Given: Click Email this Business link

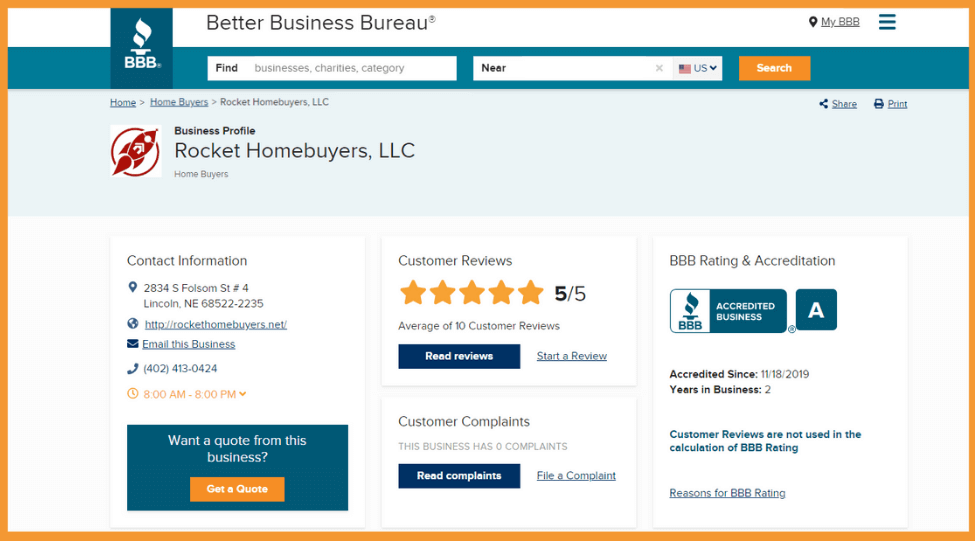Looking at the screenshot, I should click(x=188, y=344).
